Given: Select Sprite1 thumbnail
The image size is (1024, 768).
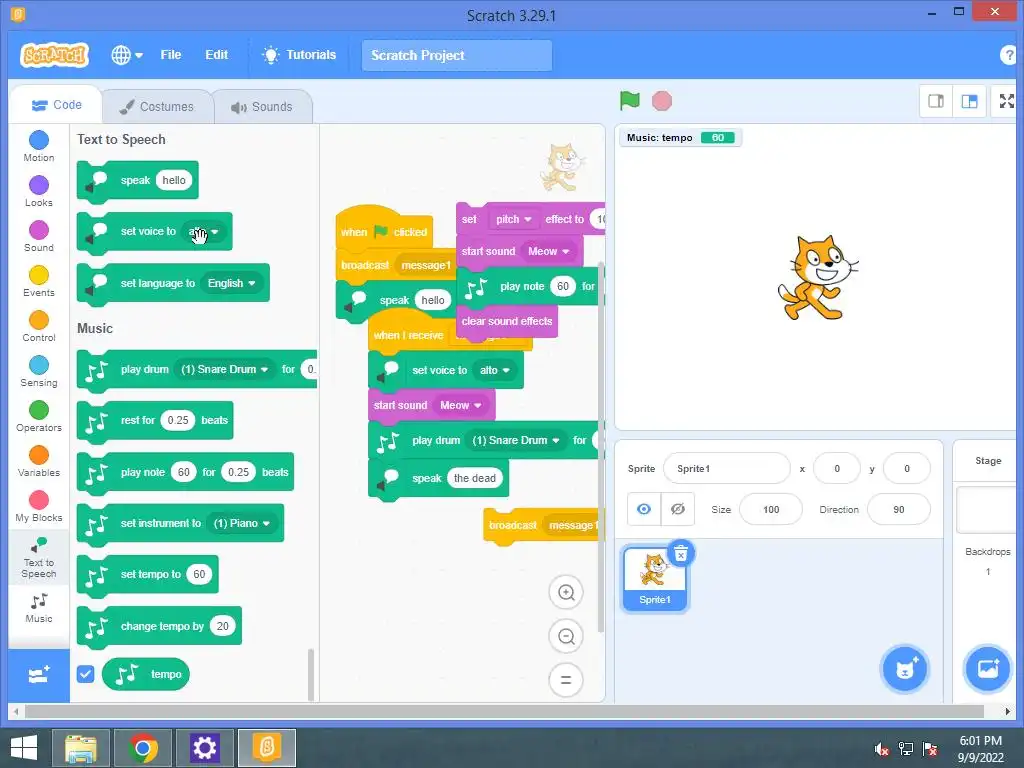Looking at the screenshot, I should tap(654, 579).
